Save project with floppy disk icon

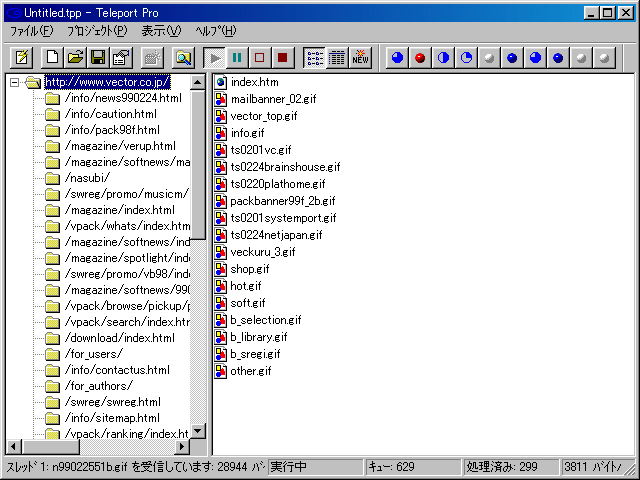pyautogui.click(x=98, y=58)
